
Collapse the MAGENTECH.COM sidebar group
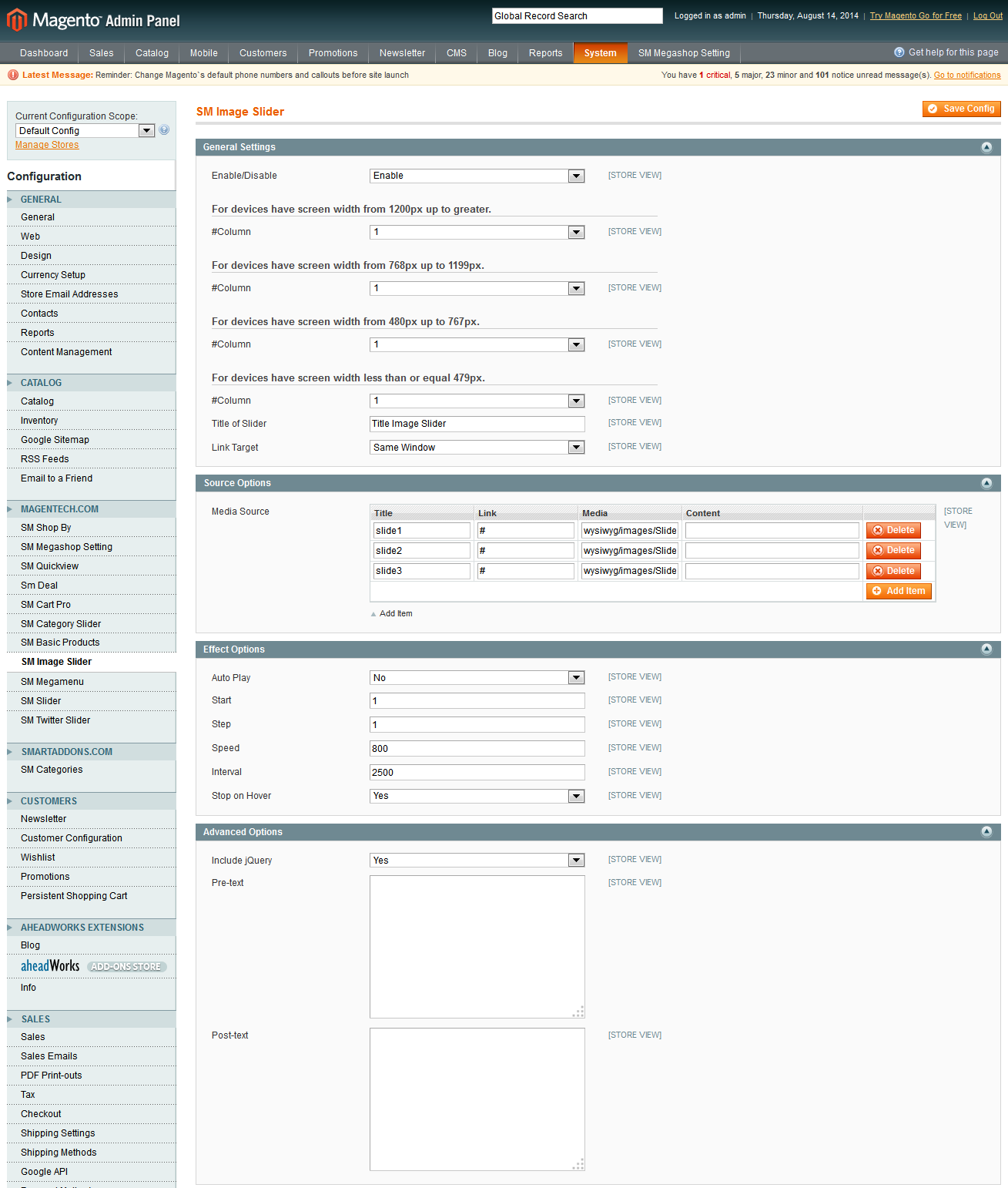click(91, 509)
